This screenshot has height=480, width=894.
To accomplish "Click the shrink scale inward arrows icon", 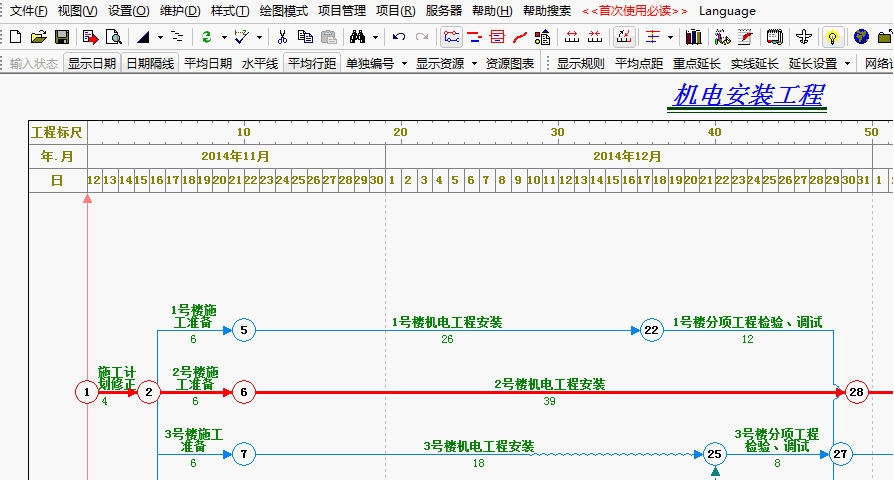I will point(595,38).
